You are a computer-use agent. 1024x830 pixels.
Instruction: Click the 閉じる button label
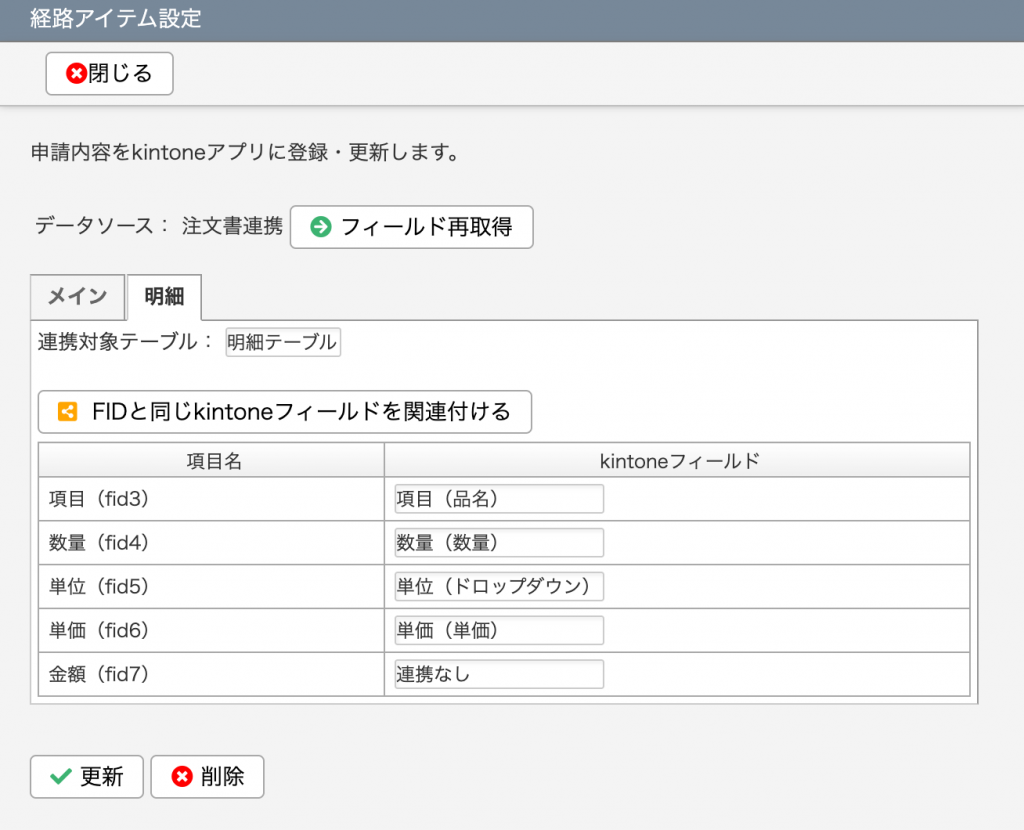(x=120, y=73)
